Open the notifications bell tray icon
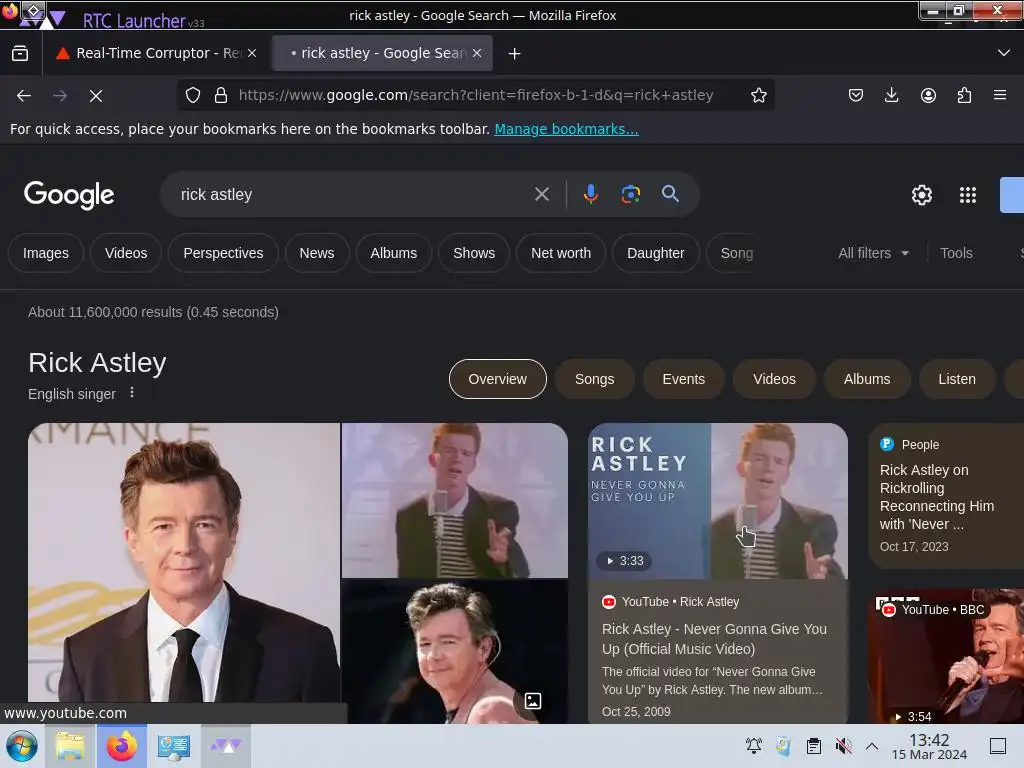Viewport: 1024px width, 768px height. [x=754, y=746]
